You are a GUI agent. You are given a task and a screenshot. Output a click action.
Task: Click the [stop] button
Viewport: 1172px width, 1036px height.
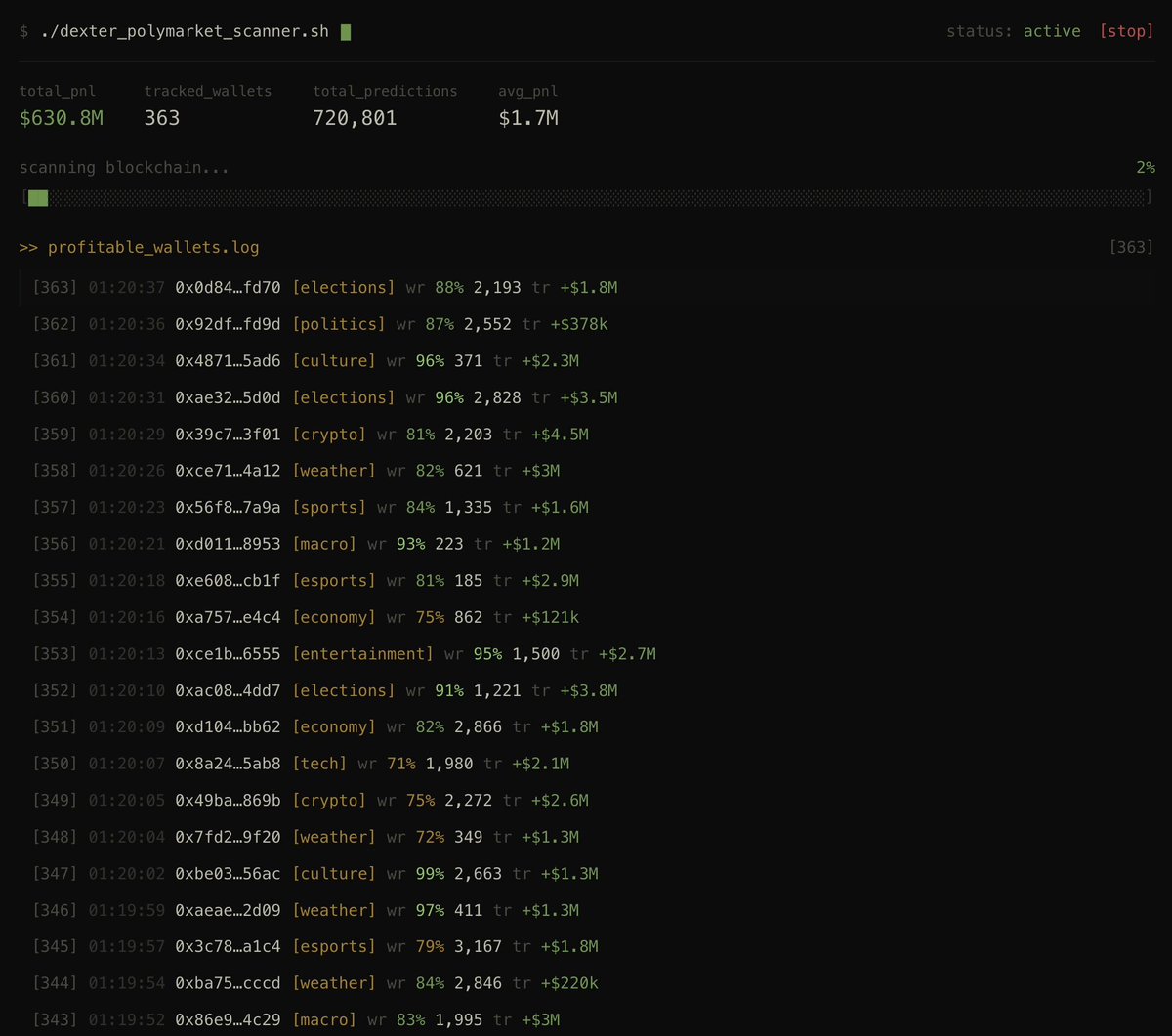click(1126, 31)
